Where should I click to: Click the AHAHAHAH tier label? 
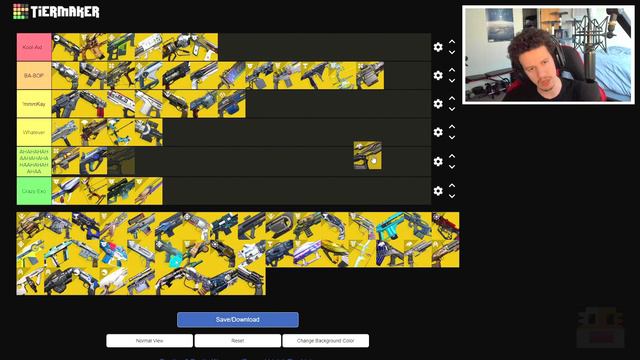[x=34, y=162]
